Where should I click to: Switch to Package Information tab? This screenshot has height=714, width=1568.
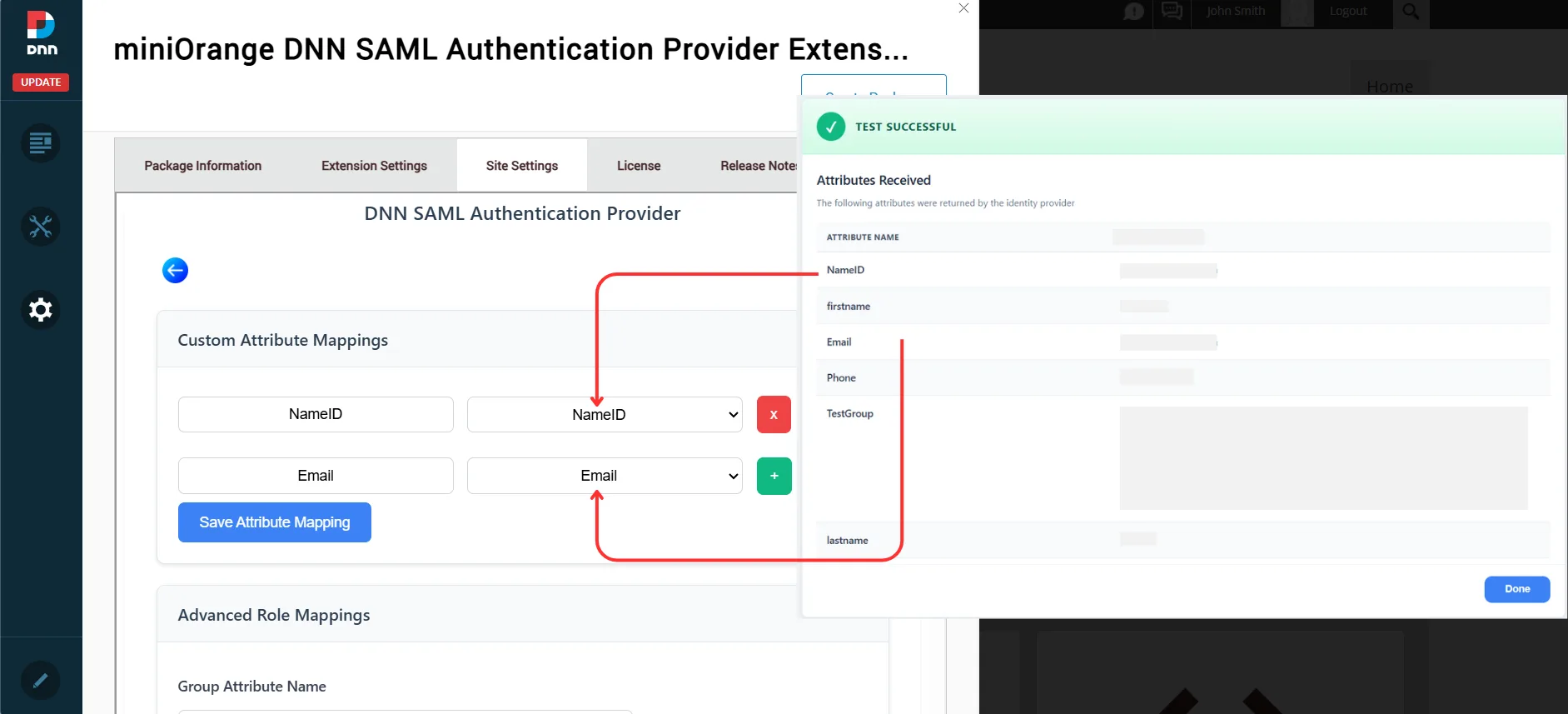[203, 166]
